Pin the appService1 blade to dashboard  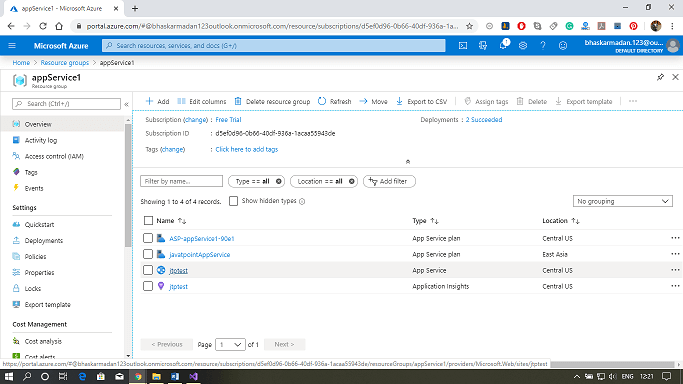(660, 77)
